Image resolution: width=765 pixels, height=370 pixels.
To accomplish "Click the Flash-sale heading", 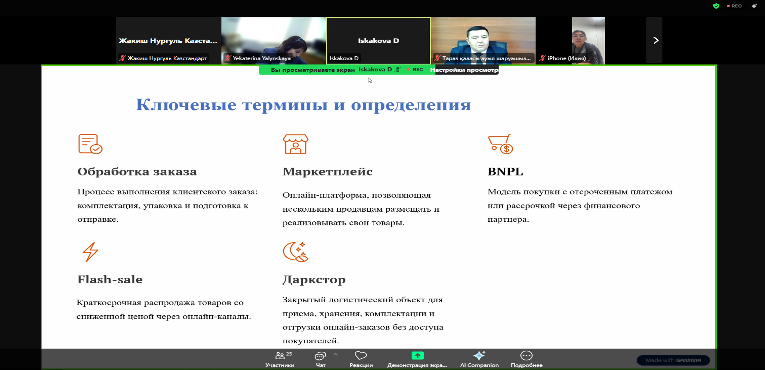I will pos(110,280).
